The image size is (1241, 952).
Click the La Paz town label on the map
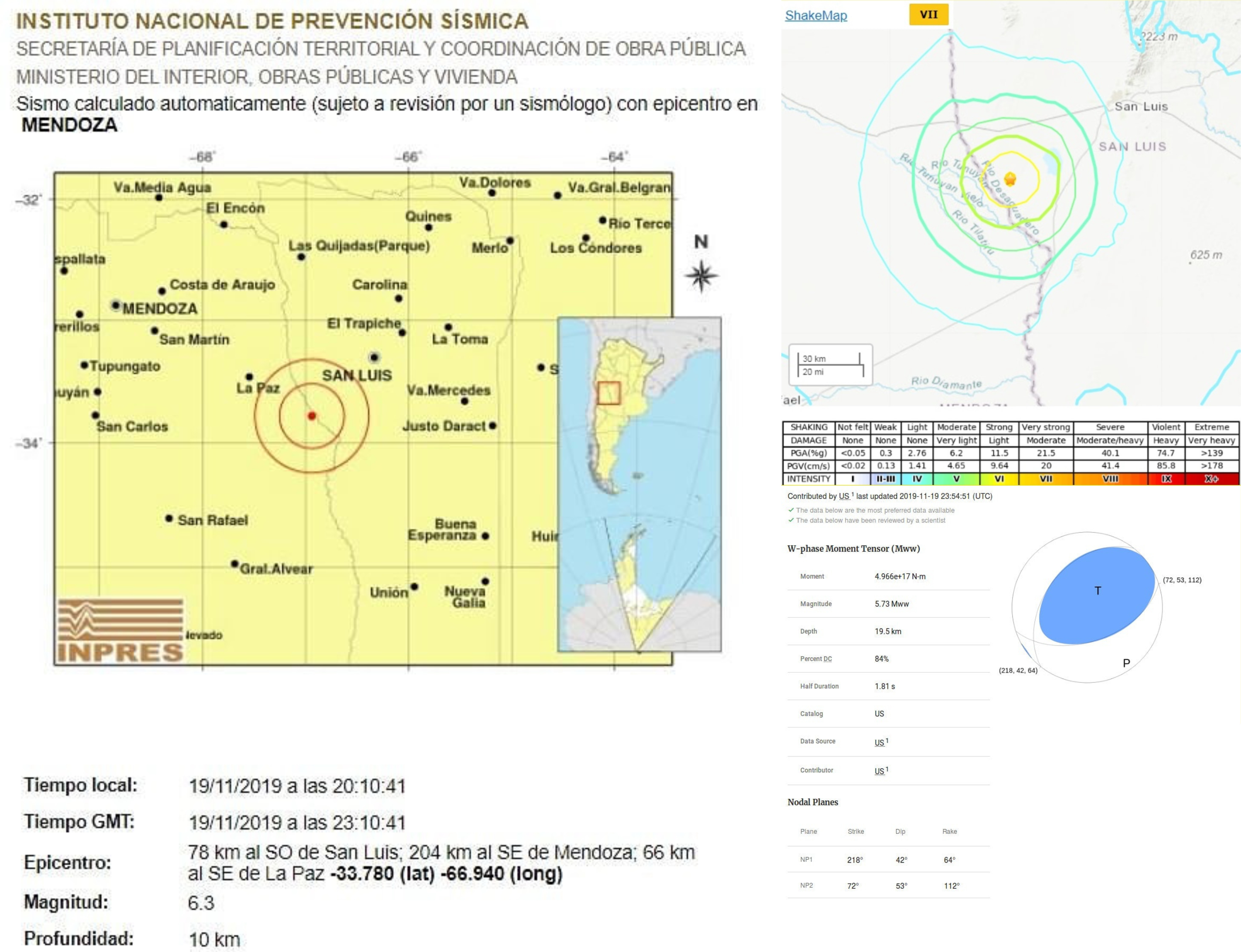tap(258, 388)
